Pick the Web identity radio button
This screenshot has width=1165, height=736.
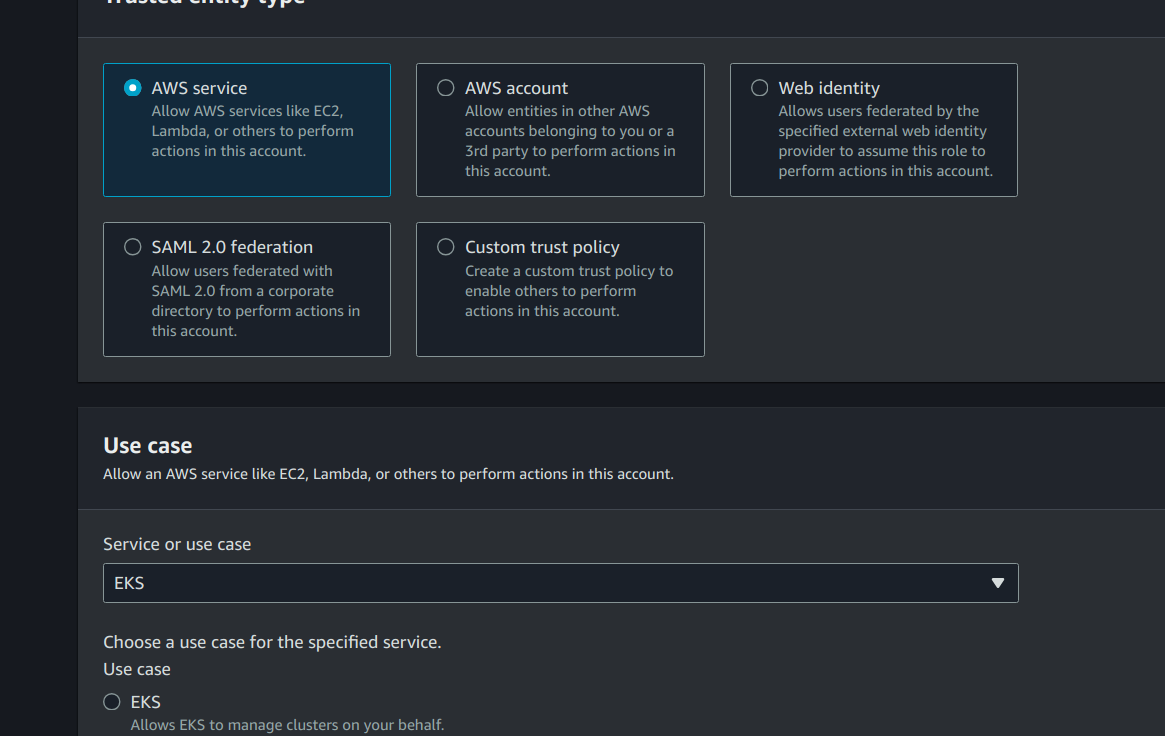tap(759, 88)
